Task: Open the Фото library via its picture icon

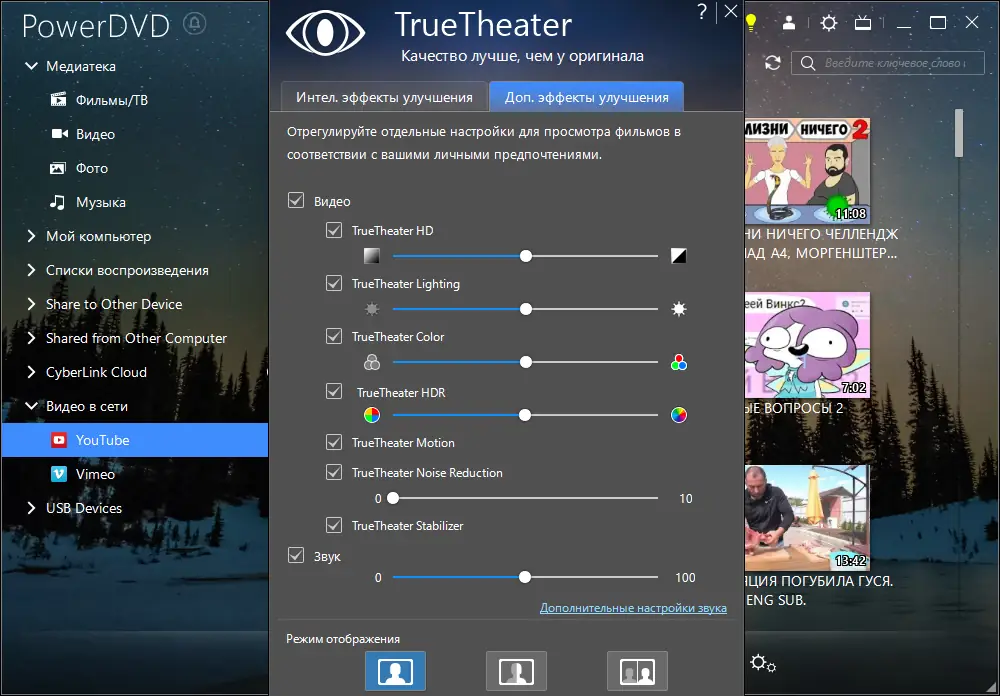Action: [x=58, y=168]
